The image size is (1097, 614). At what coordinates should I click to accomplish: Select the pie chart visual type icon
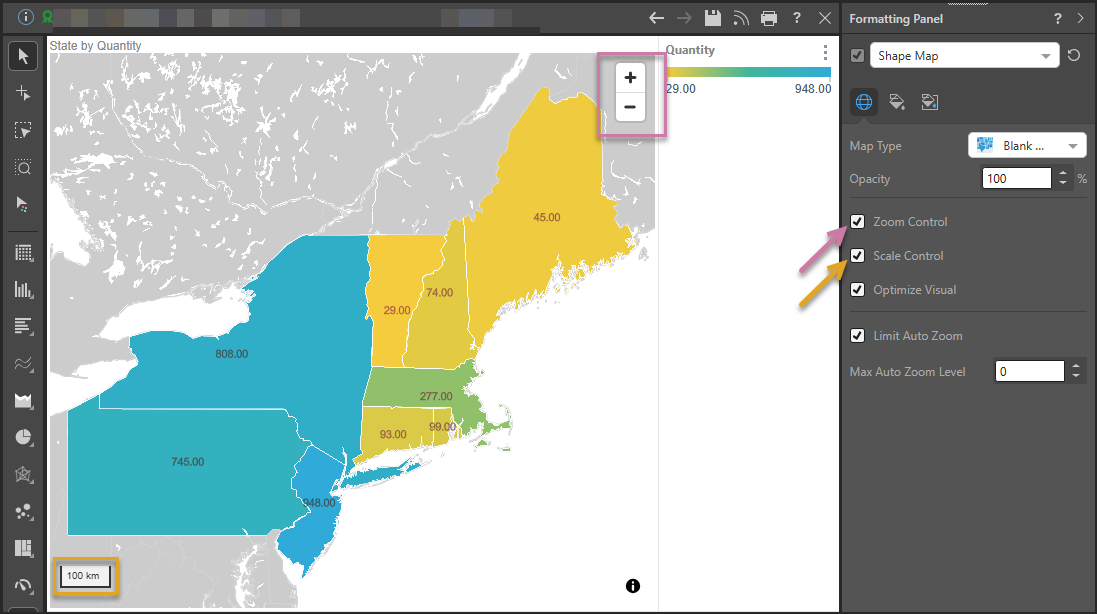pyautogui.click(x=24, y=437)
